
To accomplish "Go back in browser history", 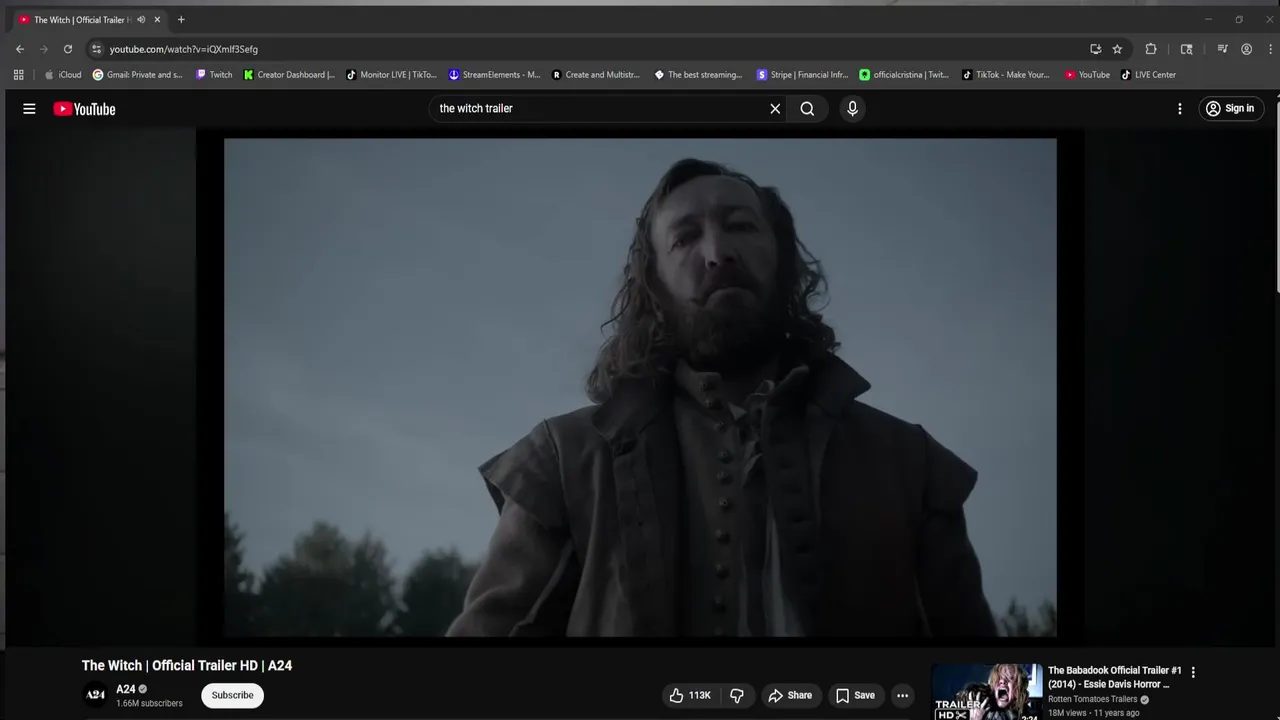I will click(20, 49).
